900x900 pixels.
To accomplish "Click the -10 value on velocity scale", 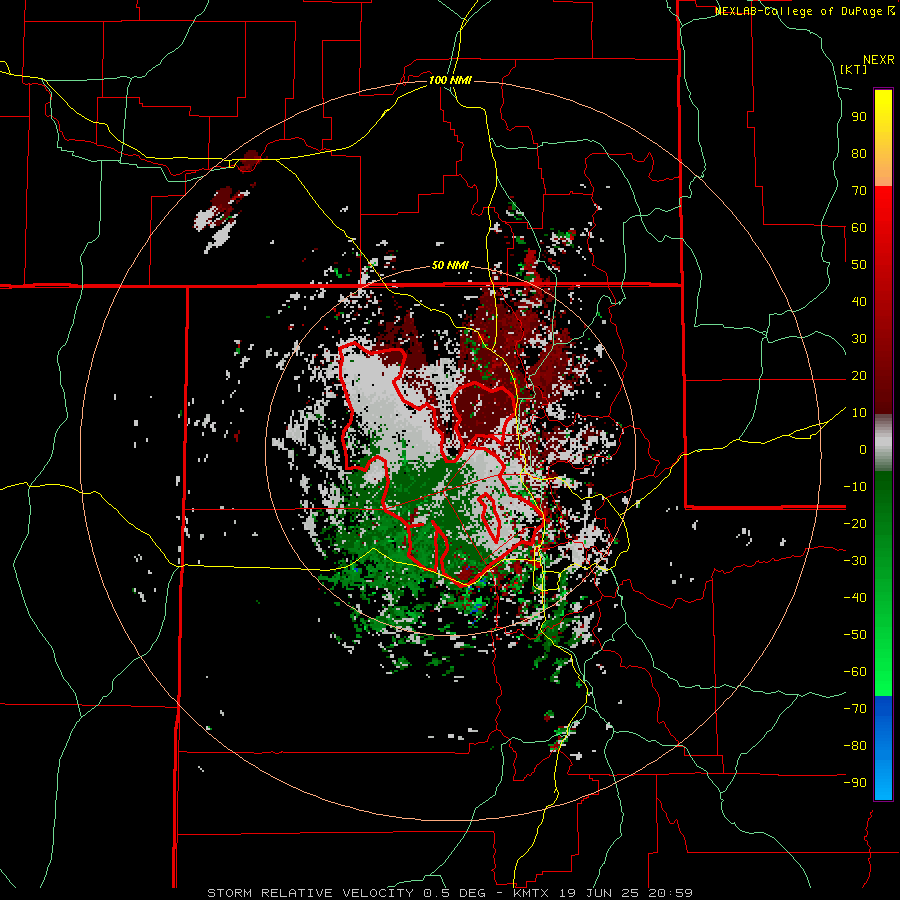I will 855,487.
